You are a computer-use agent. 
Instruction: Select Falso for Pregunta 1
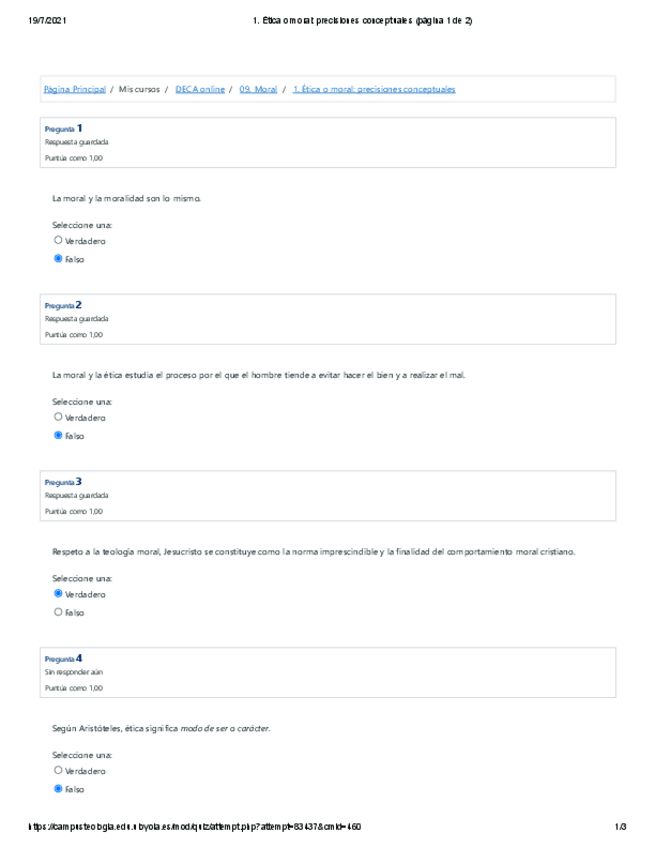(x=58, y=259)
